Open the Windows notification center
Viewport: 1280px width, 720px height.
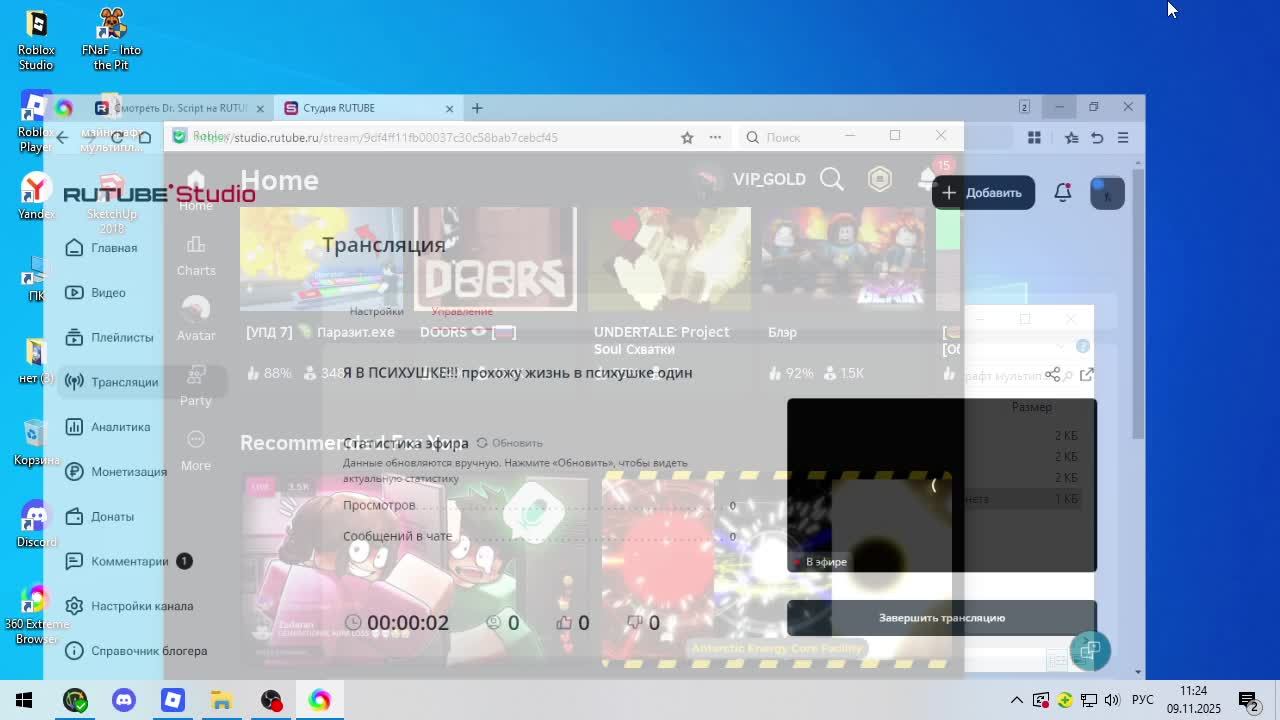pyautogui.click(x=1248, y=700)
